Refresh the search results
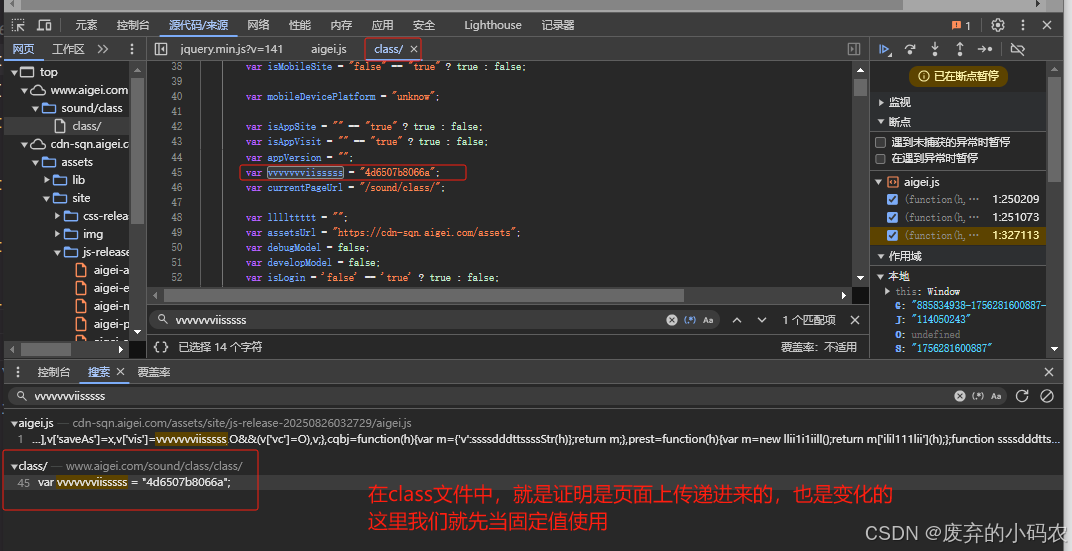This screenshot has width=1072, height=551. pyautogui.click(x=1022, y=396)
